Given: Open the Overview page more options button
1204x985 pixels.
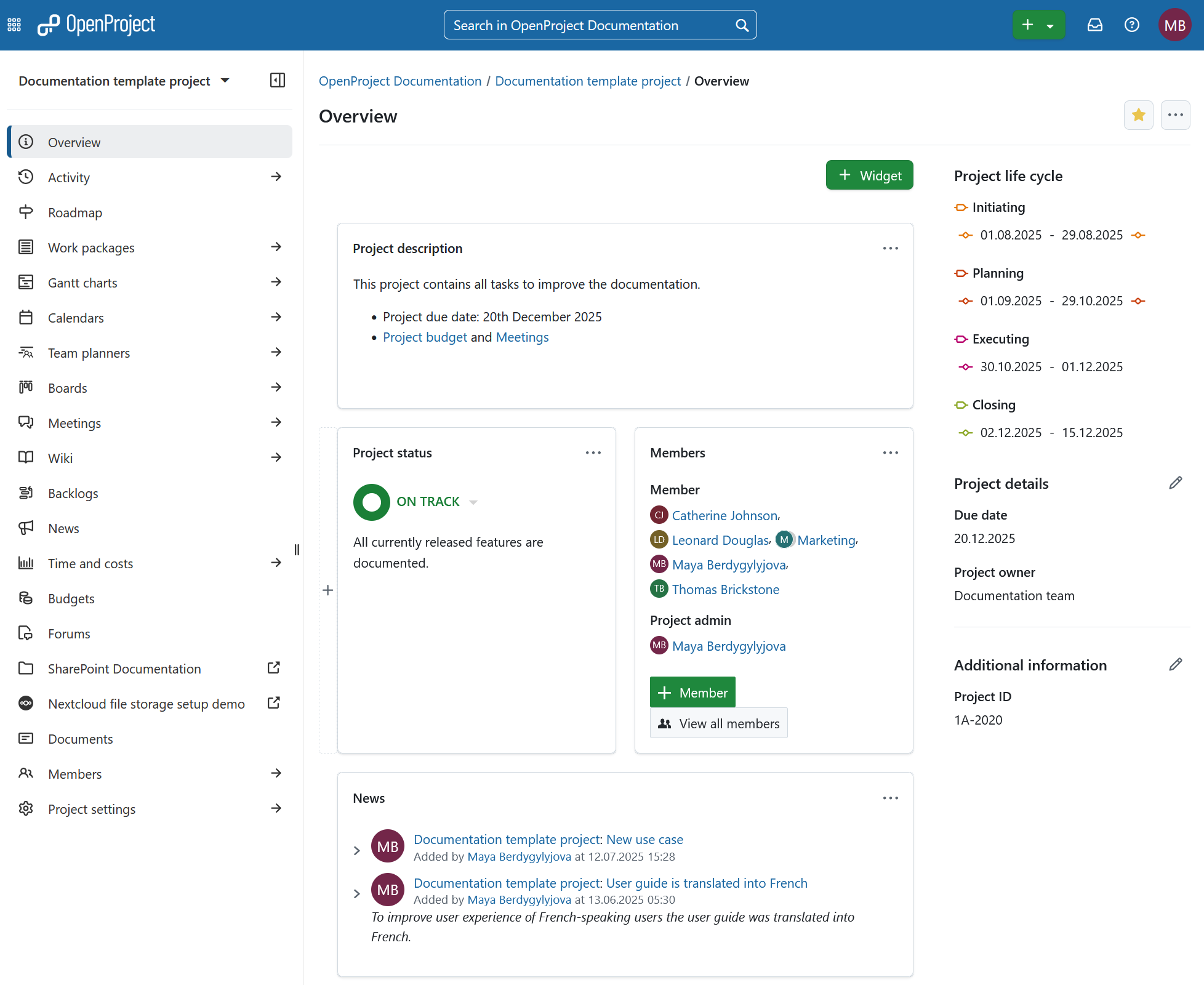Looking at the screenshot, I should click(x=1175, y=115).
